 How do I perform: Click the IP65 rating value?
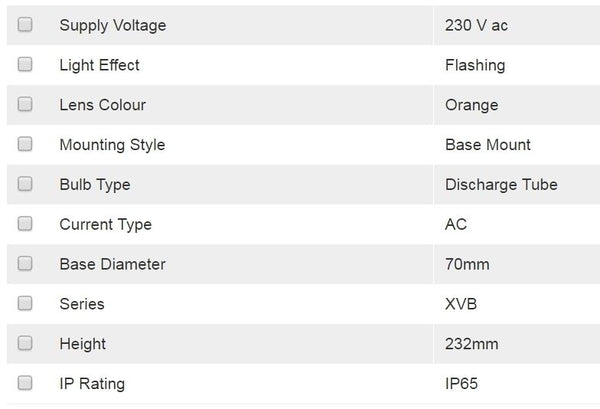[x=463, y=384]
